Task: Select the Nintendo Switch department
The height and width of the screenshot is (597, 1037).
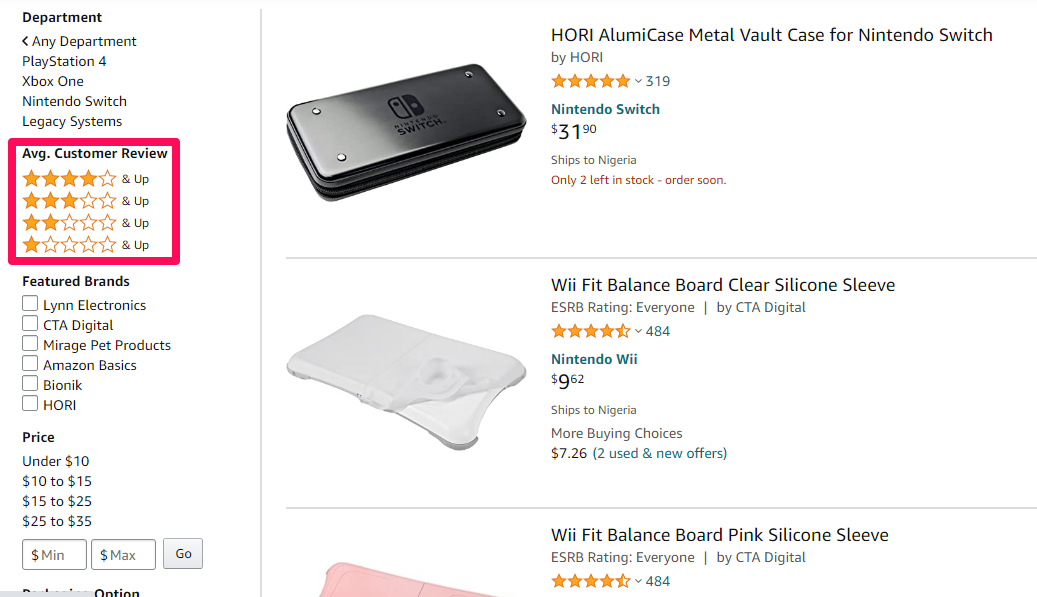Action: click(74, 101)
